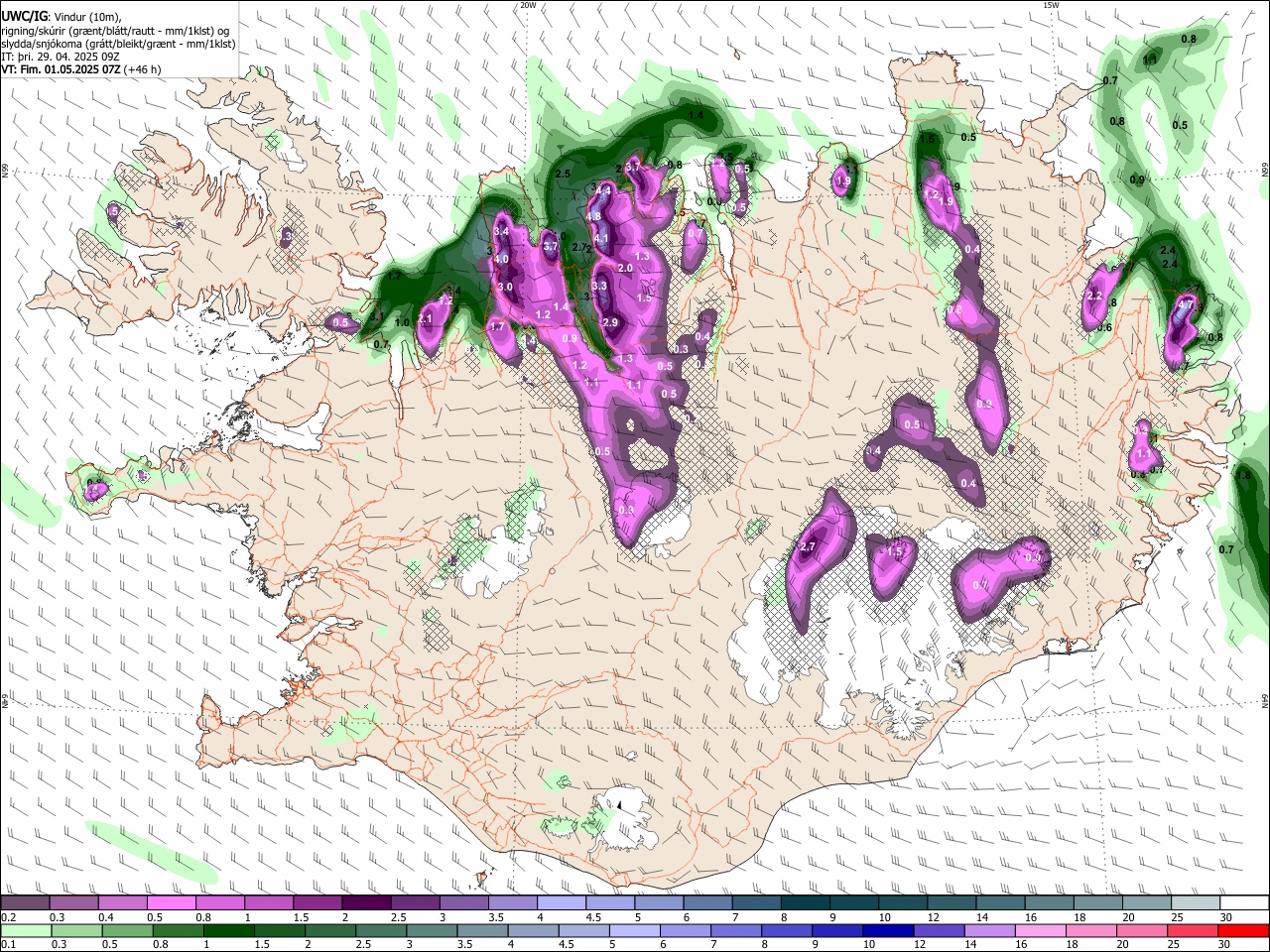1270x952 pixels.
Task: Click the "20W" longitude label at top
Action: [528, 5]
